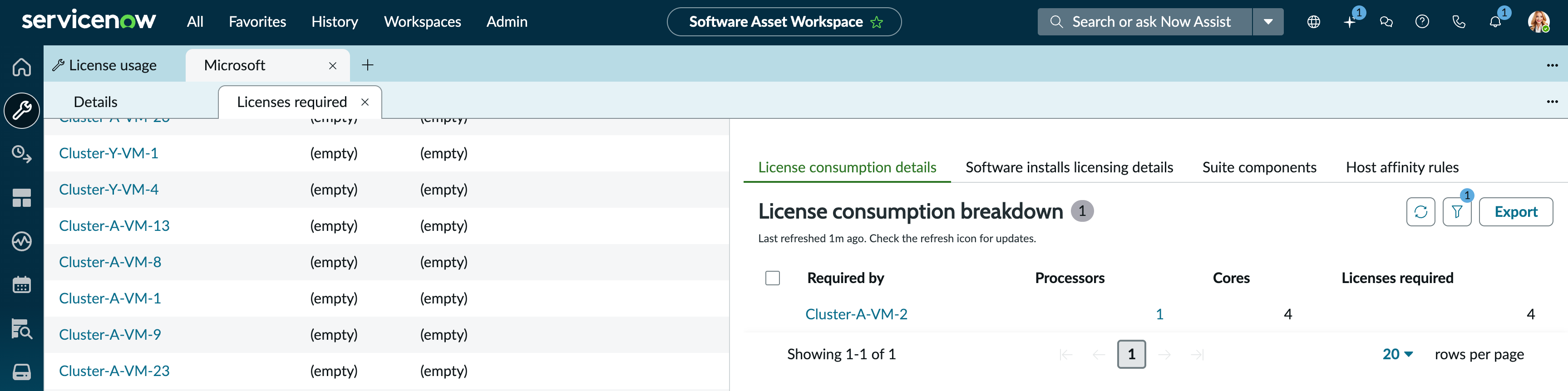Change the 20 rows per page dropdown
This screenshot has width=1568, height=391.
[x=1398, y=354]
